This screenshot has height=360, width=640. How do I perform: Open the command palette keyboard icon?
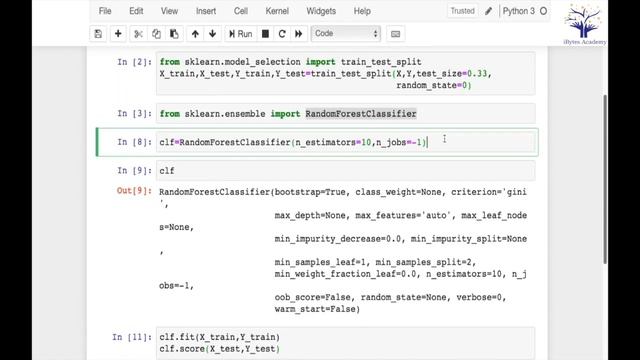click(396, 34)
